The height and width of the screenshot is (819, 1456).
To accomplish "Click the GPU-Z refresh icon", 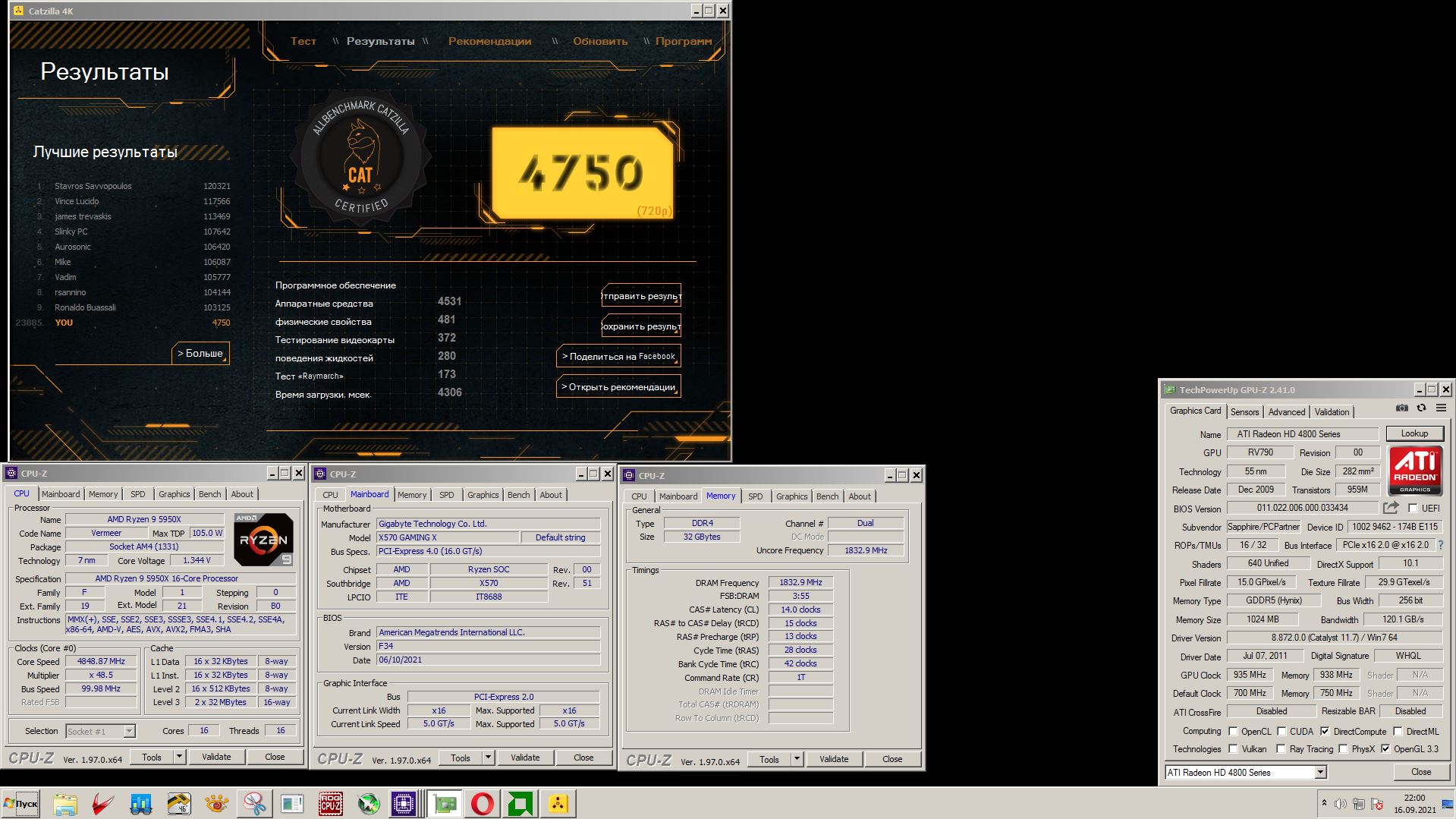I will point(1421,408).
